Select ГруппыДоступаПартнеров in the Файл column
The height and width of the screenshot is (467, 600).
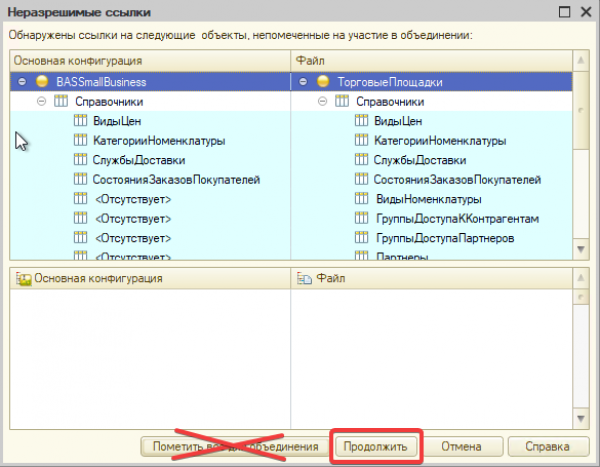tap(445, 238)
